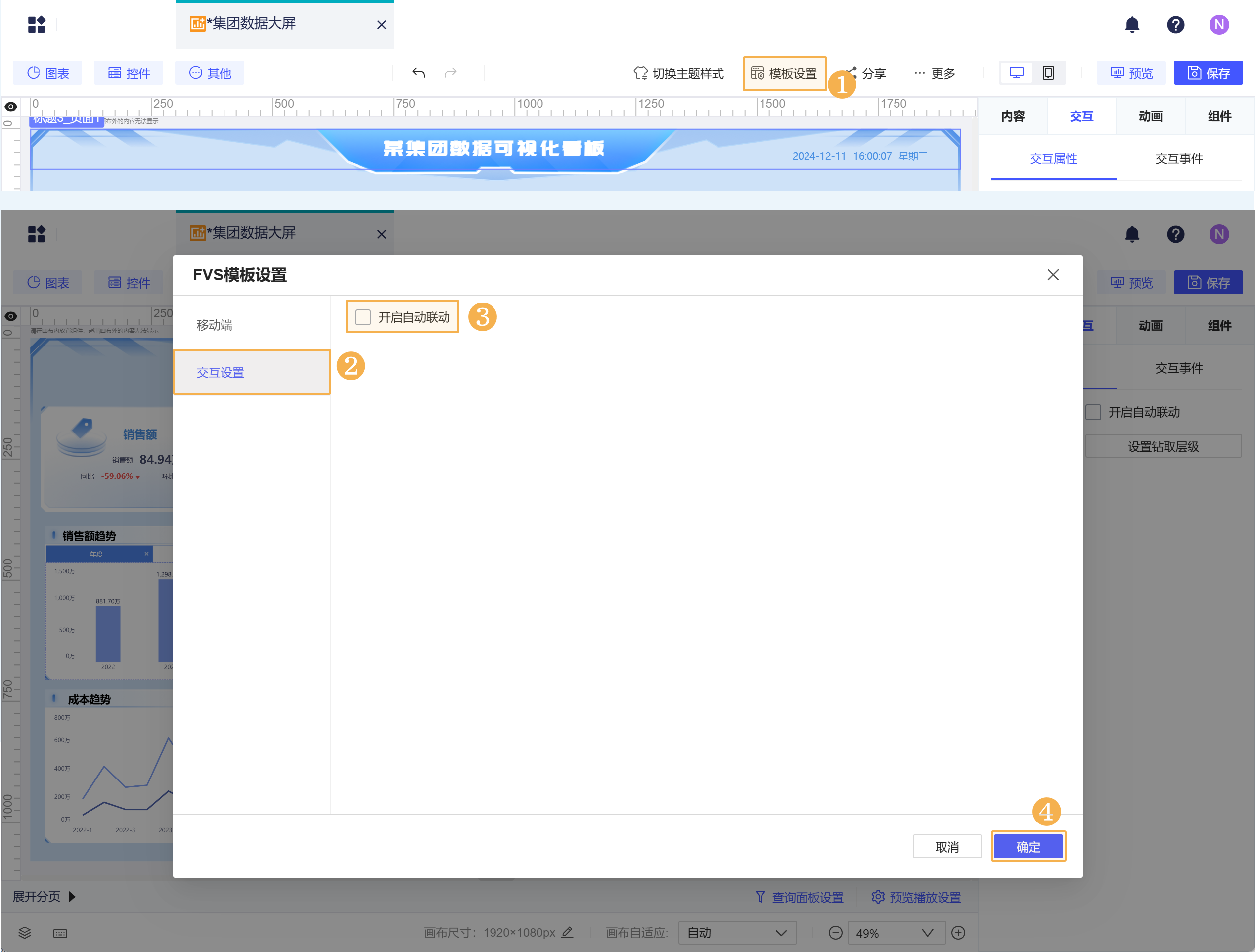The image size is (1255, 952).
Task: Toggle the dimmed eye icon behind dialog
Action: (11, 316)
